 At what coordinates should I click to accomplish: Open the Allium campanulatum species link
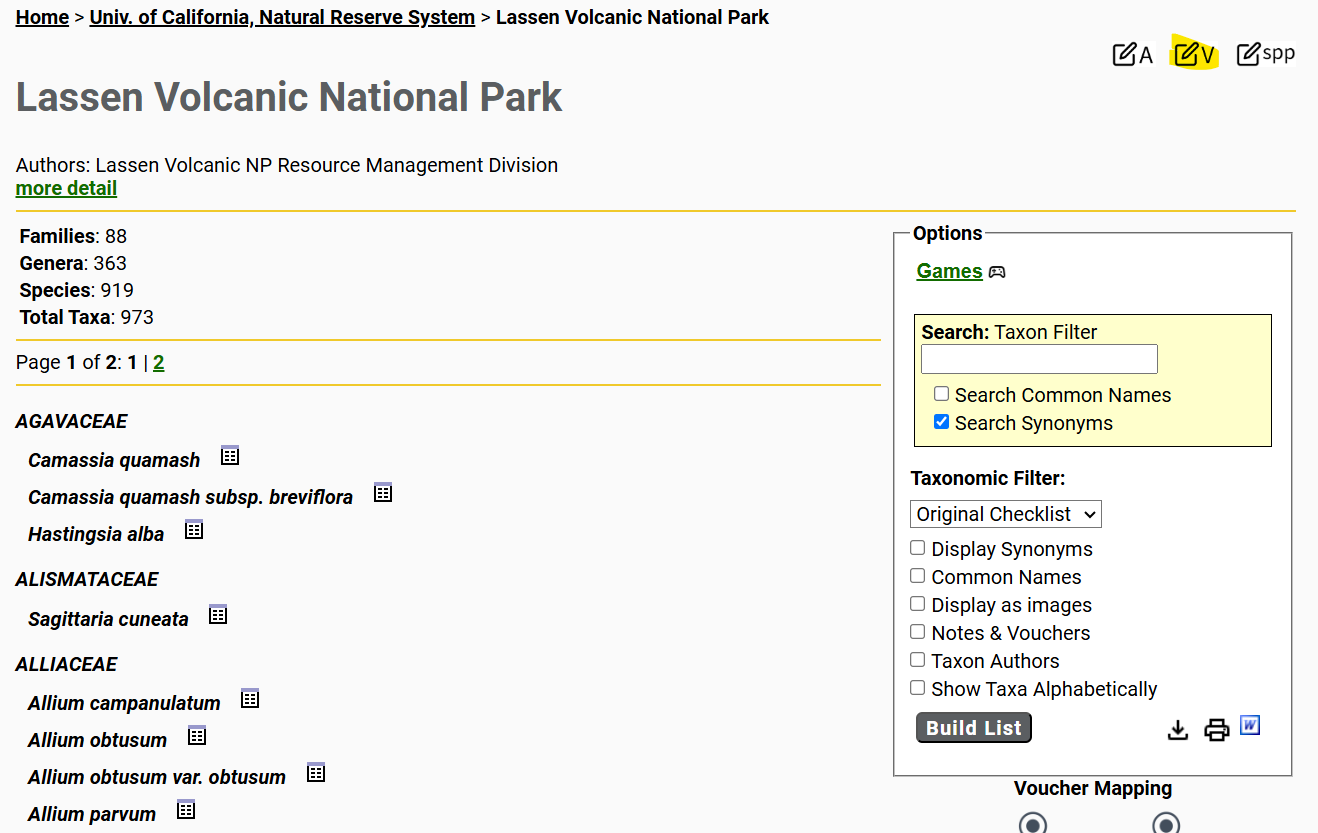[x=124, y=703]
